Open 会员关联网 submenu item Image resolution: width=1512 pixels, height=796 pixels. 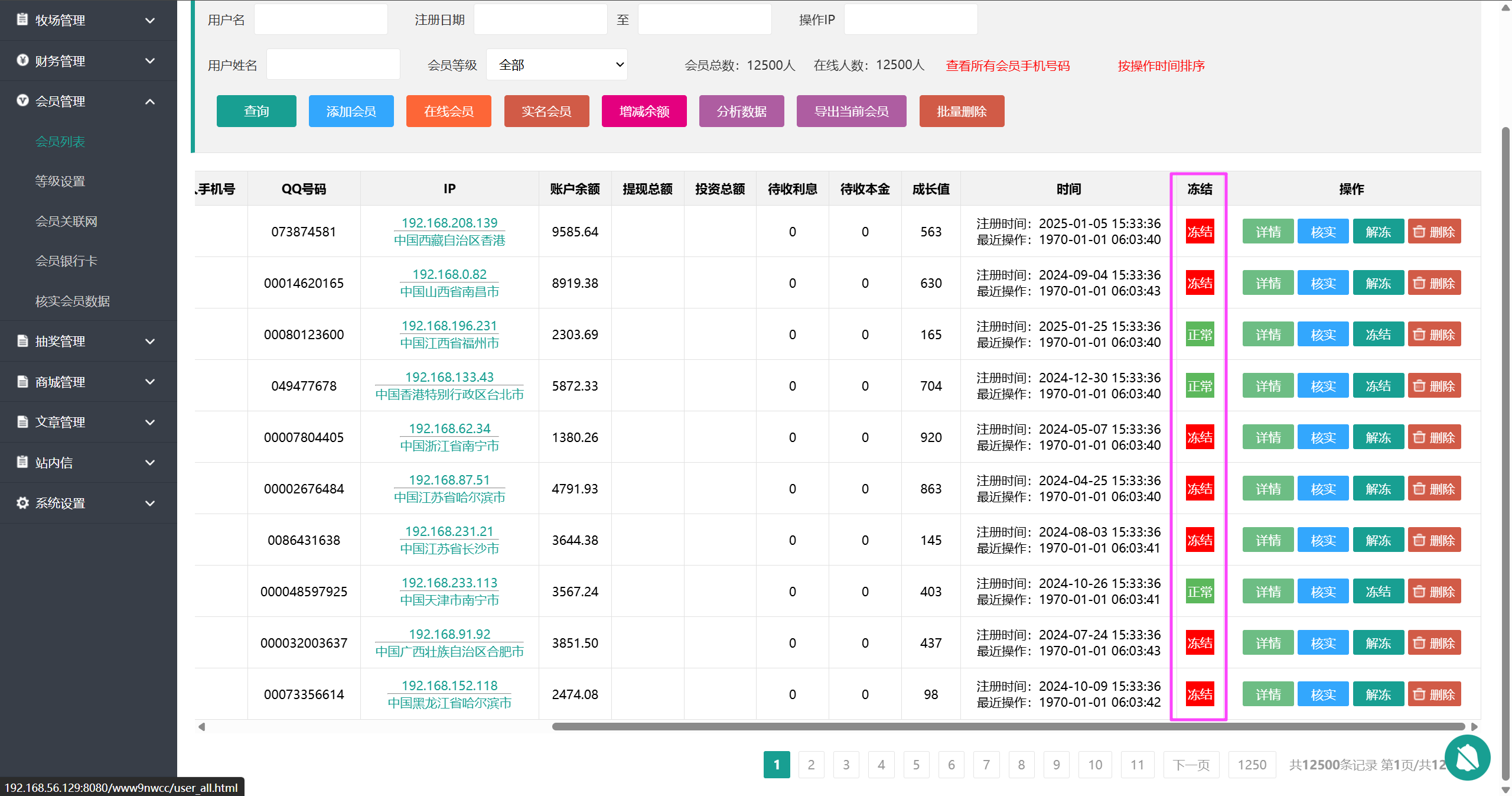[x=66, y=221]
